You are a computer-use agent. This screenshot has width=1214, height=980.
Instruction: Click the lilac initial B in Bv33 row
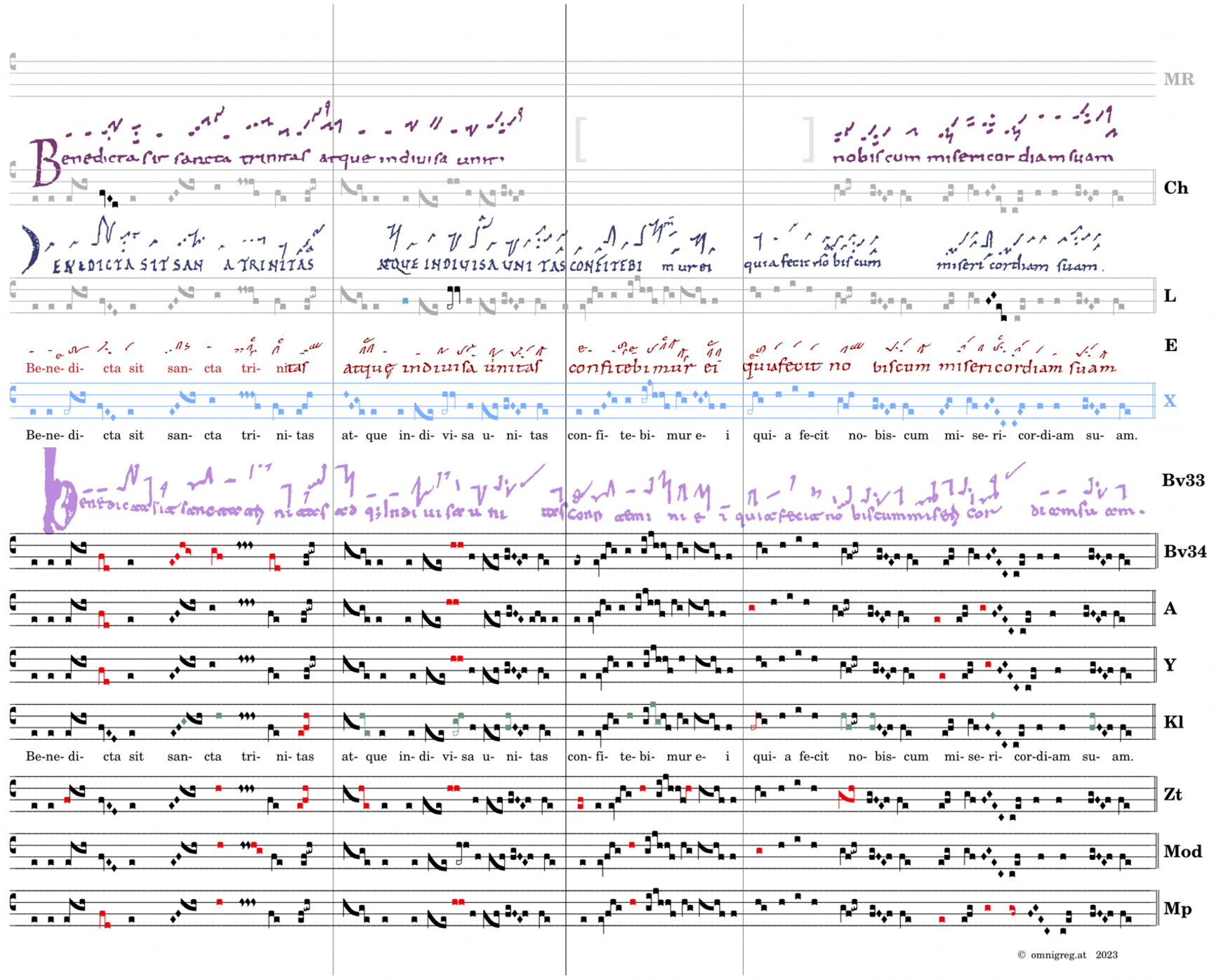58,491
